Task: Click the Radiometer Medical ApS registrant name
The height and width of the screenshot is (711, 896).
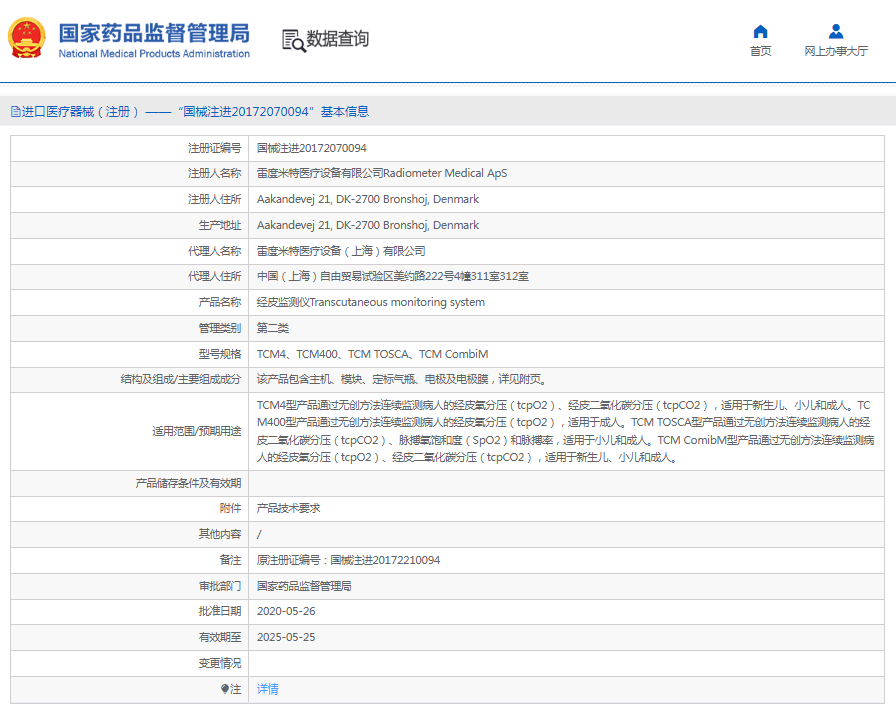Action: pos(381,173)
